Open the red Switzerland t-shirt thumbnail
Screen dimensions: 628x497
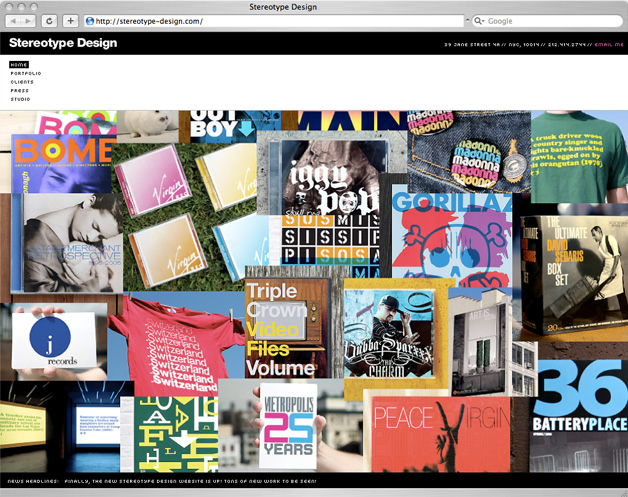176,344
